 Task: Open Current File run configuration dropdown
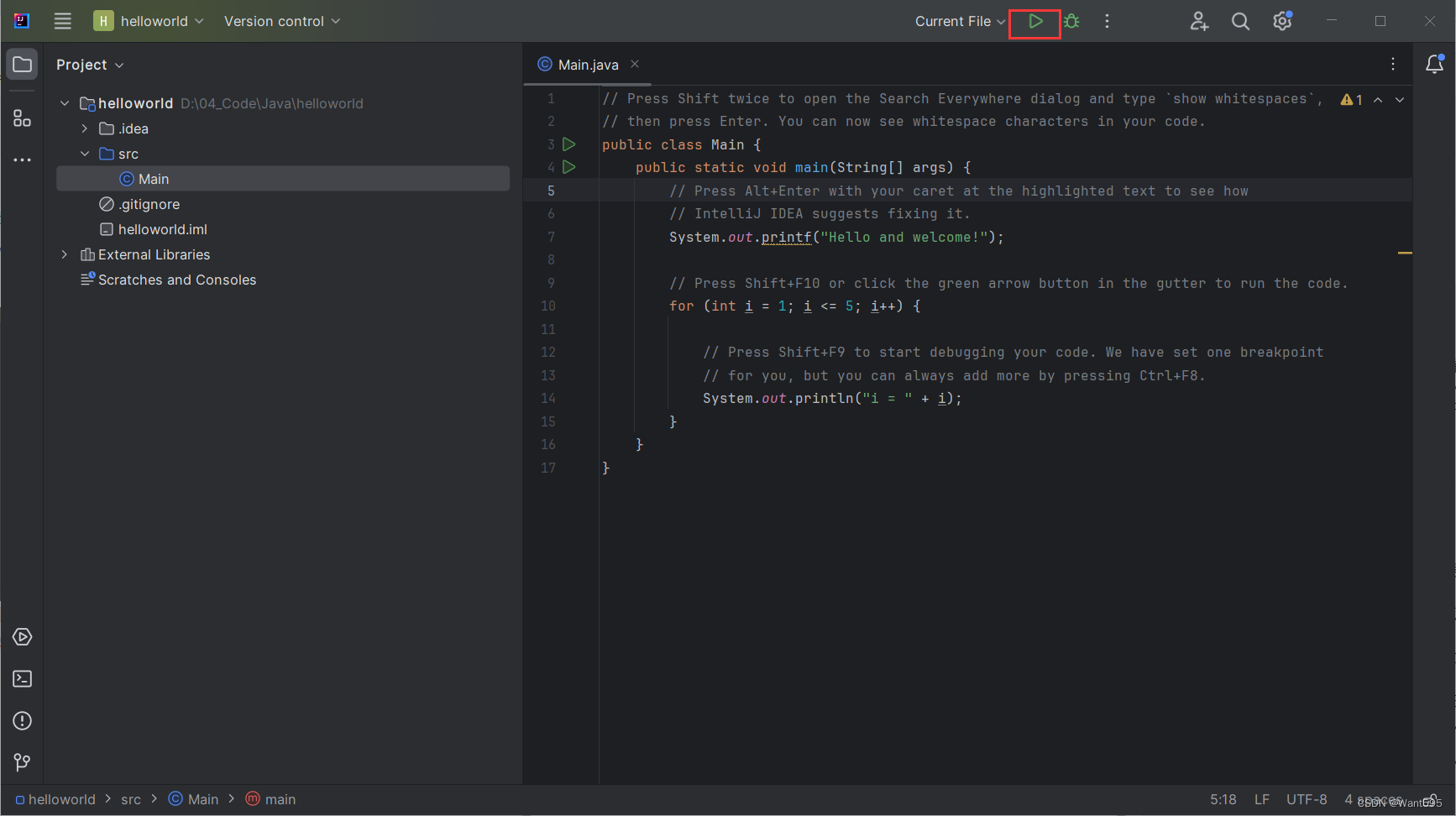960,22
